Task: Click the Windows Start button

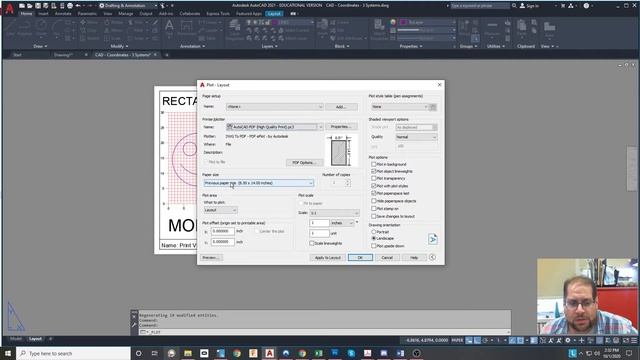Action: tap(8, 353)
